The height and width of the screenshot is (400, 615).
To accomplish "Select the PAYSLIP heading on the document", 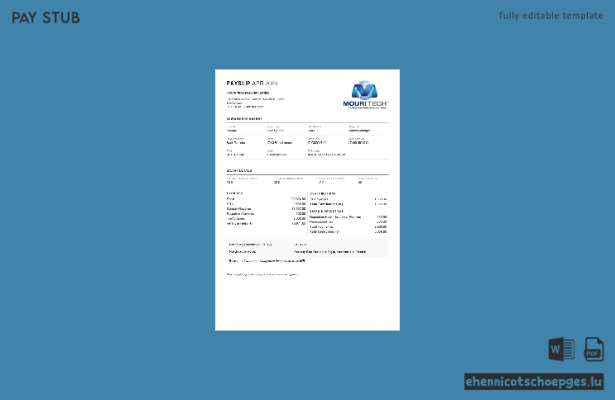I will 252,83.
